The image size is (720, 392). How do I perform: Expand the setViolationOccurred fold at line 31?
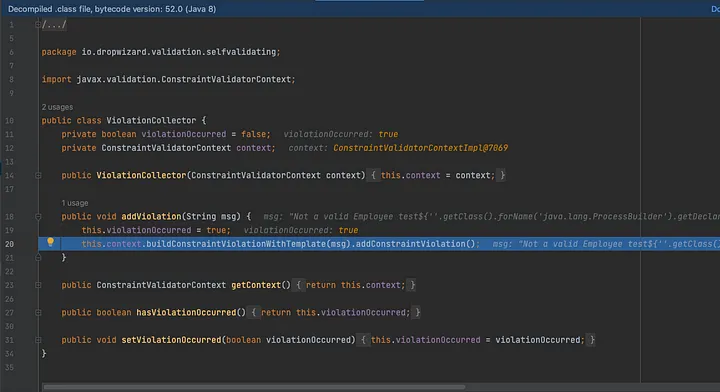38,340
